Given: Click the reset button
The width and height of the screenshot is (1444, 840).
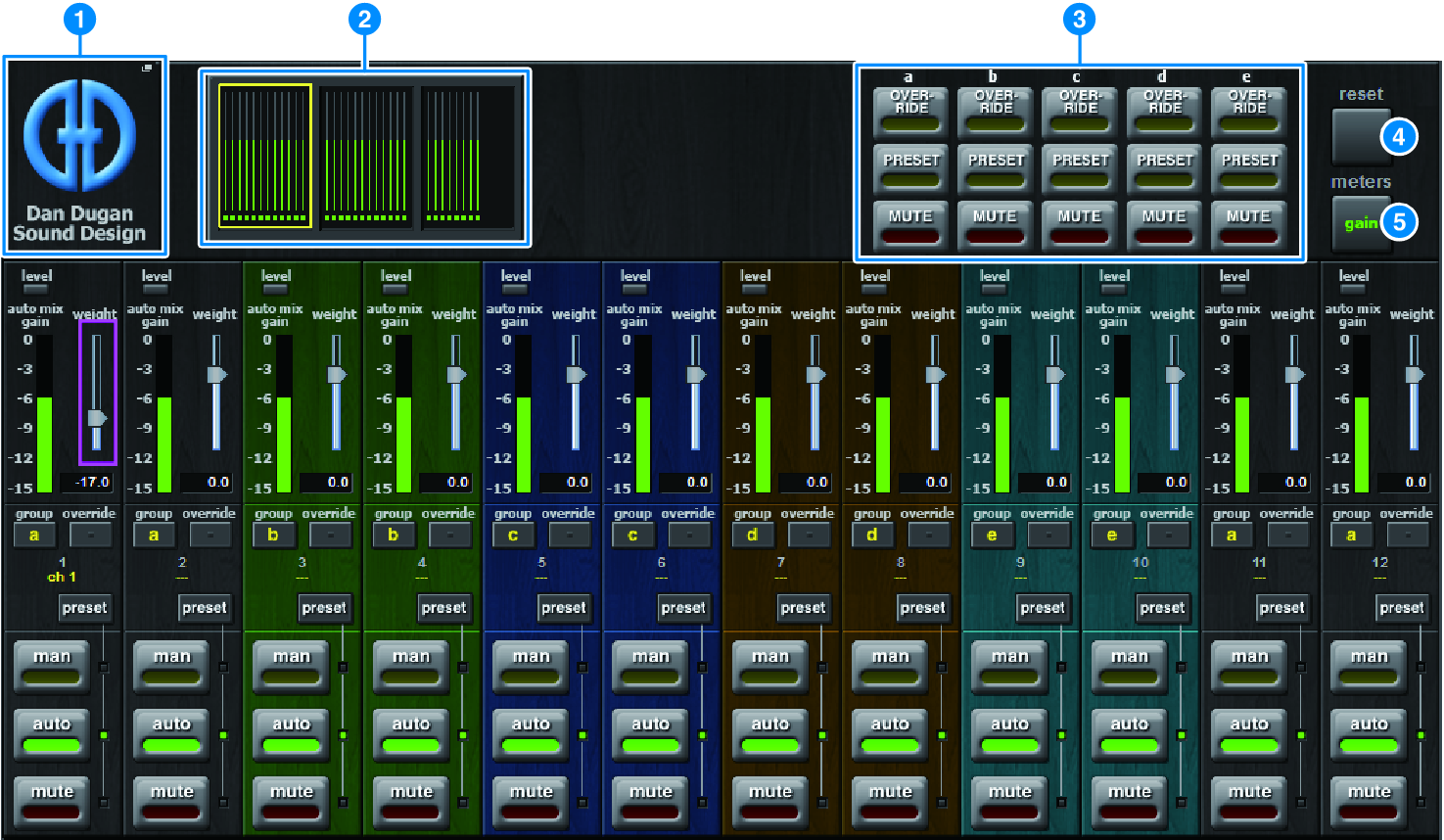Looking at the screenshot, I should [1359, 134].
